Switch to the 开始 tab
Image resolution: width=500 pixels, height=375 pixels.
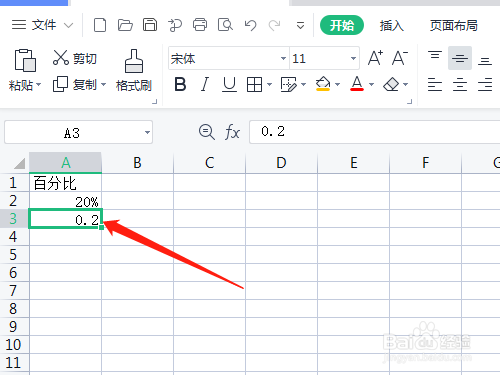click(x=342, y=25)
